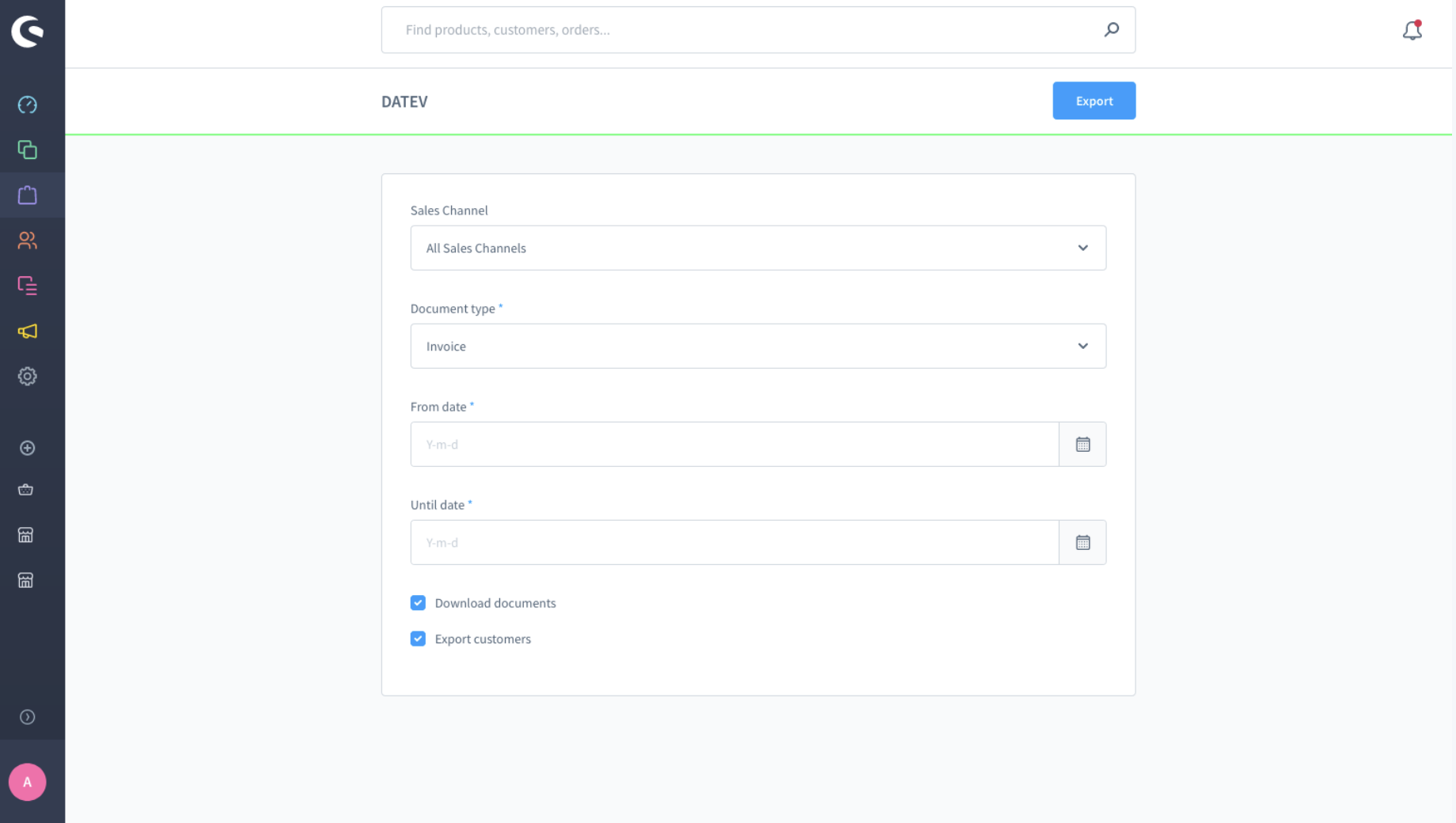Open the Marketing megaphone icon

point(28,331)
